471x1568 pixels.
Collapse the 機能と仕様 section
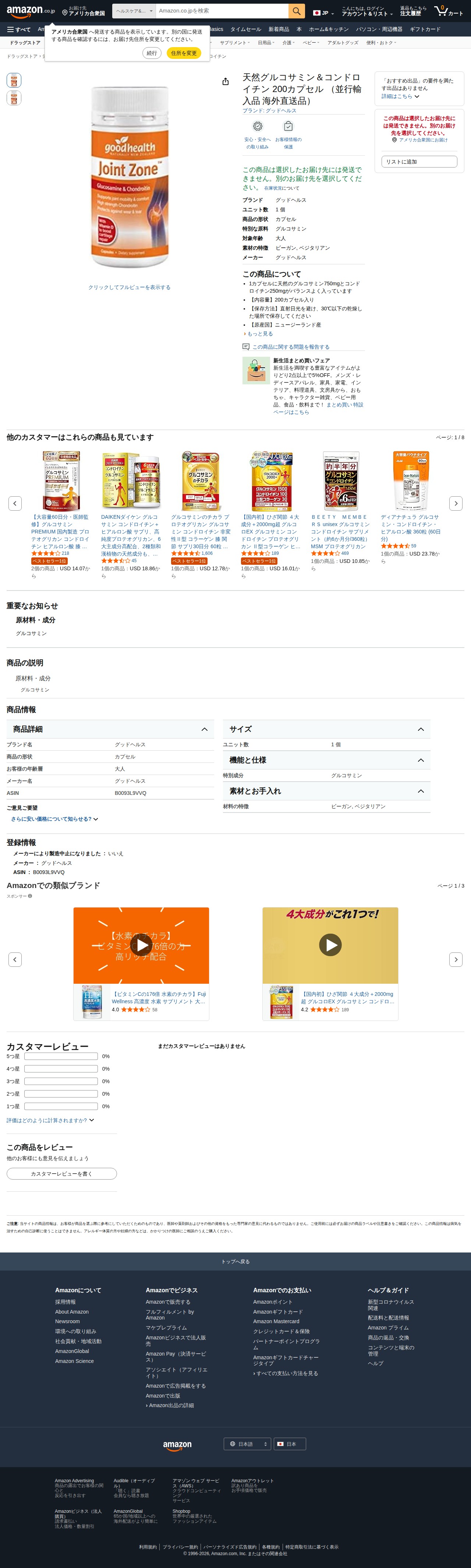tap(326, 760)
